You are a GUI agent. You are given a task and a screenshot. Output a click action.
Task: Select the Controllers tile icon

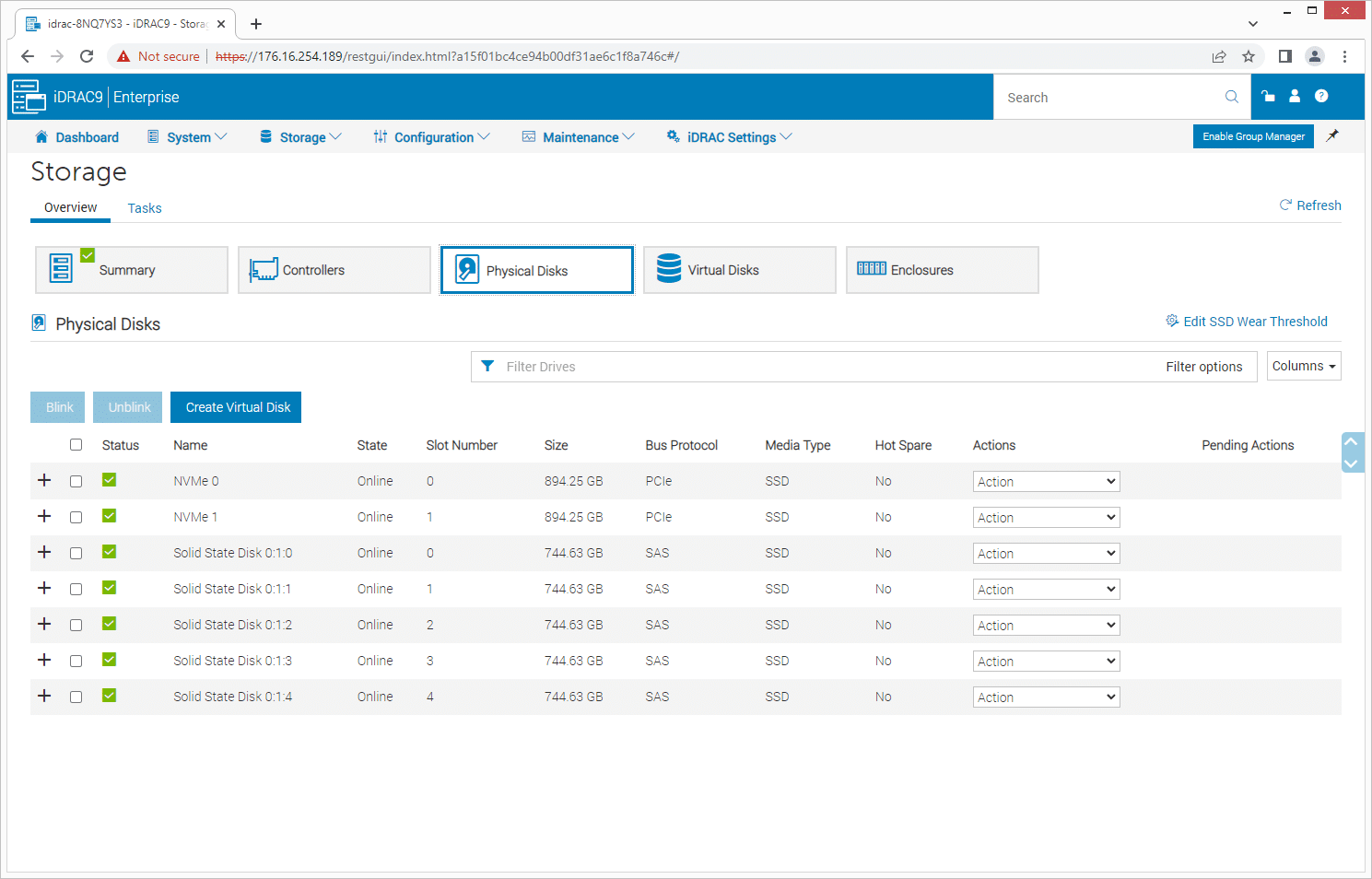[x=264, y=269]
